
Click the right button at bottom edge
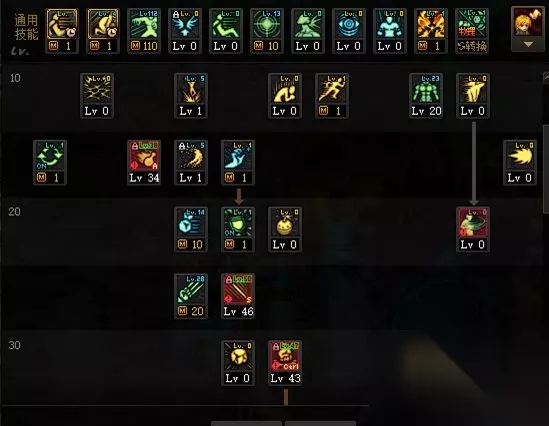click(x=320, y=424)
